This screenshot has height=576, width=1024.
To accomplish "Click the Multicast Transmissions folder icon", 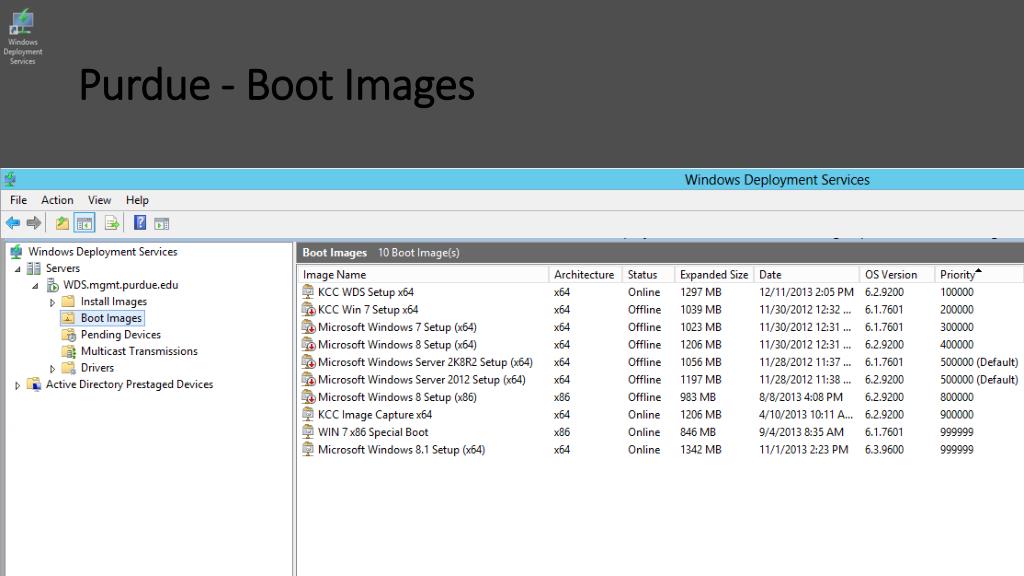I will 69,351.
